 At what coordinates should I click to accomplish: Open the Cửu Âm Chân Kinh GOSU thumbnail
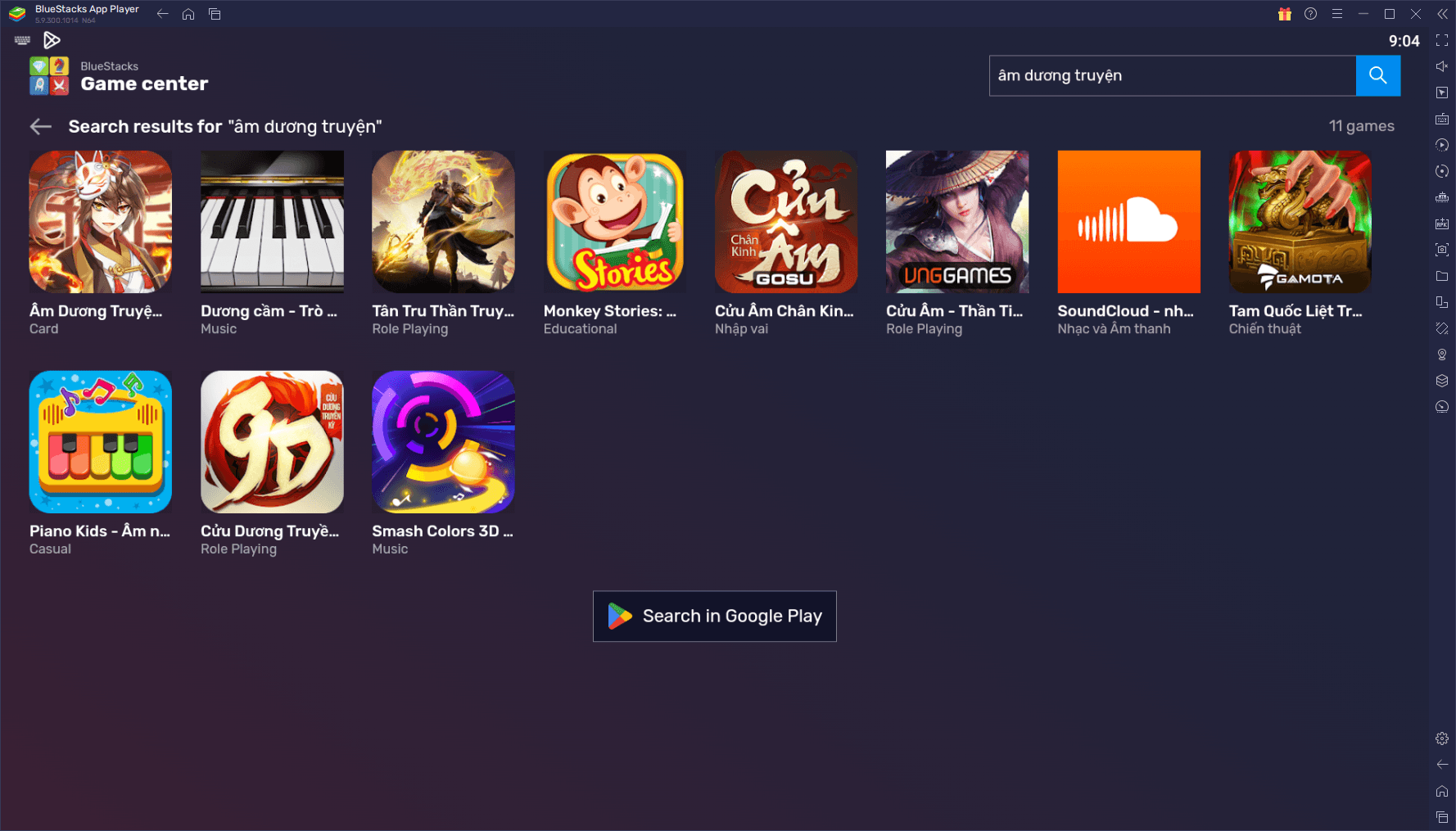click(x=786, y=221)
